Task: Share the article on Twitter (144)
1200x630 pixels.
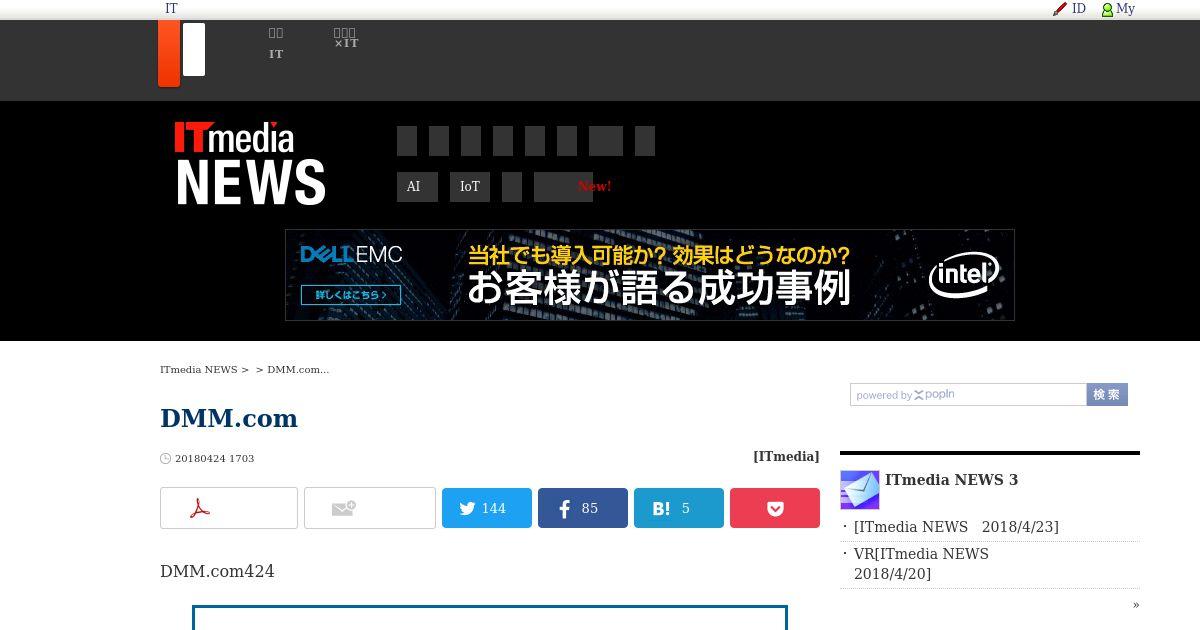Action: [x=487, y=508]
